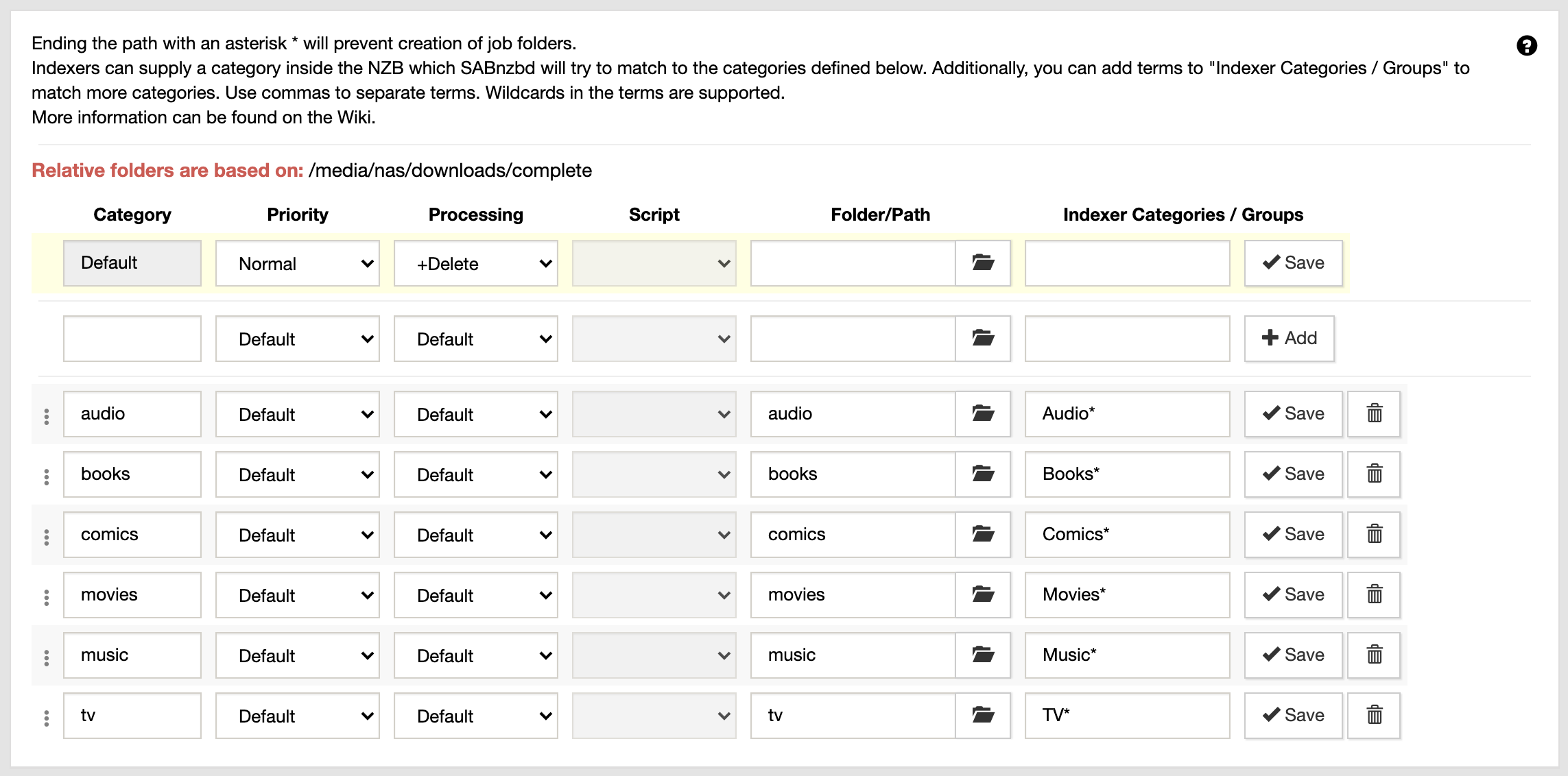The image size is (1568, 776).
Task: Delete the movies category with trash icon
Action: [1374, 594]
